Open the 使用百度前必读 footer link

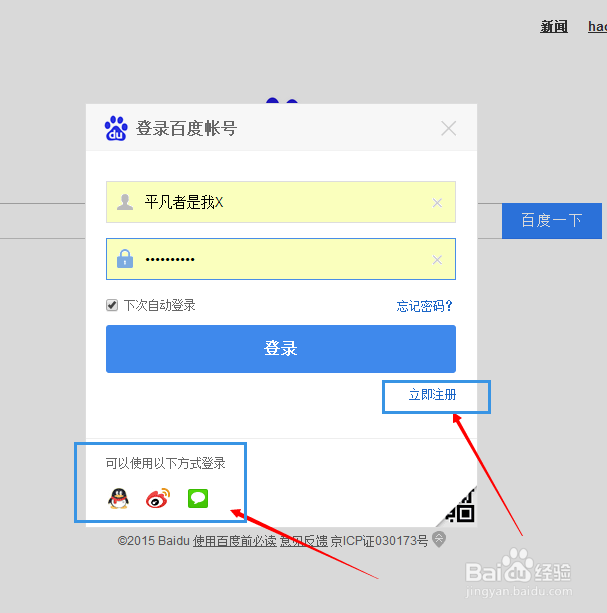pos(235,541)
